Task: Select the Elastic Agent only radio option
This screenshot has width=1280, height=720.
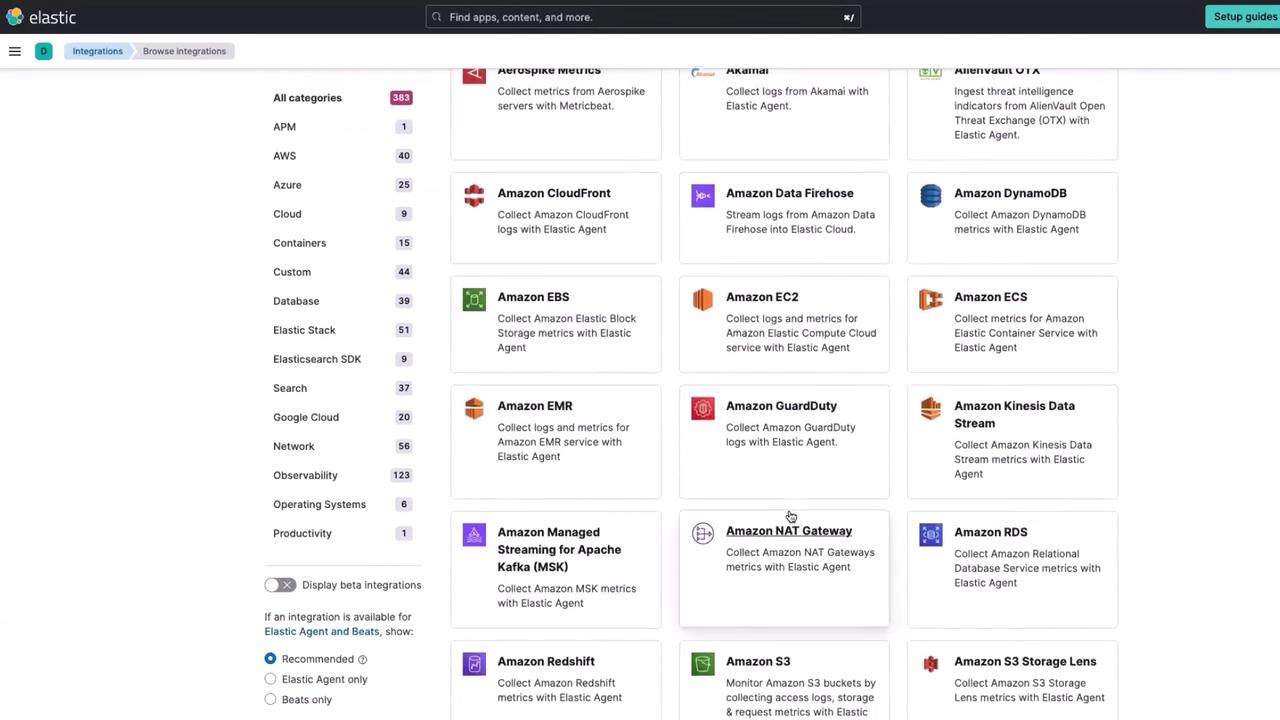Action: pos(270,679)
